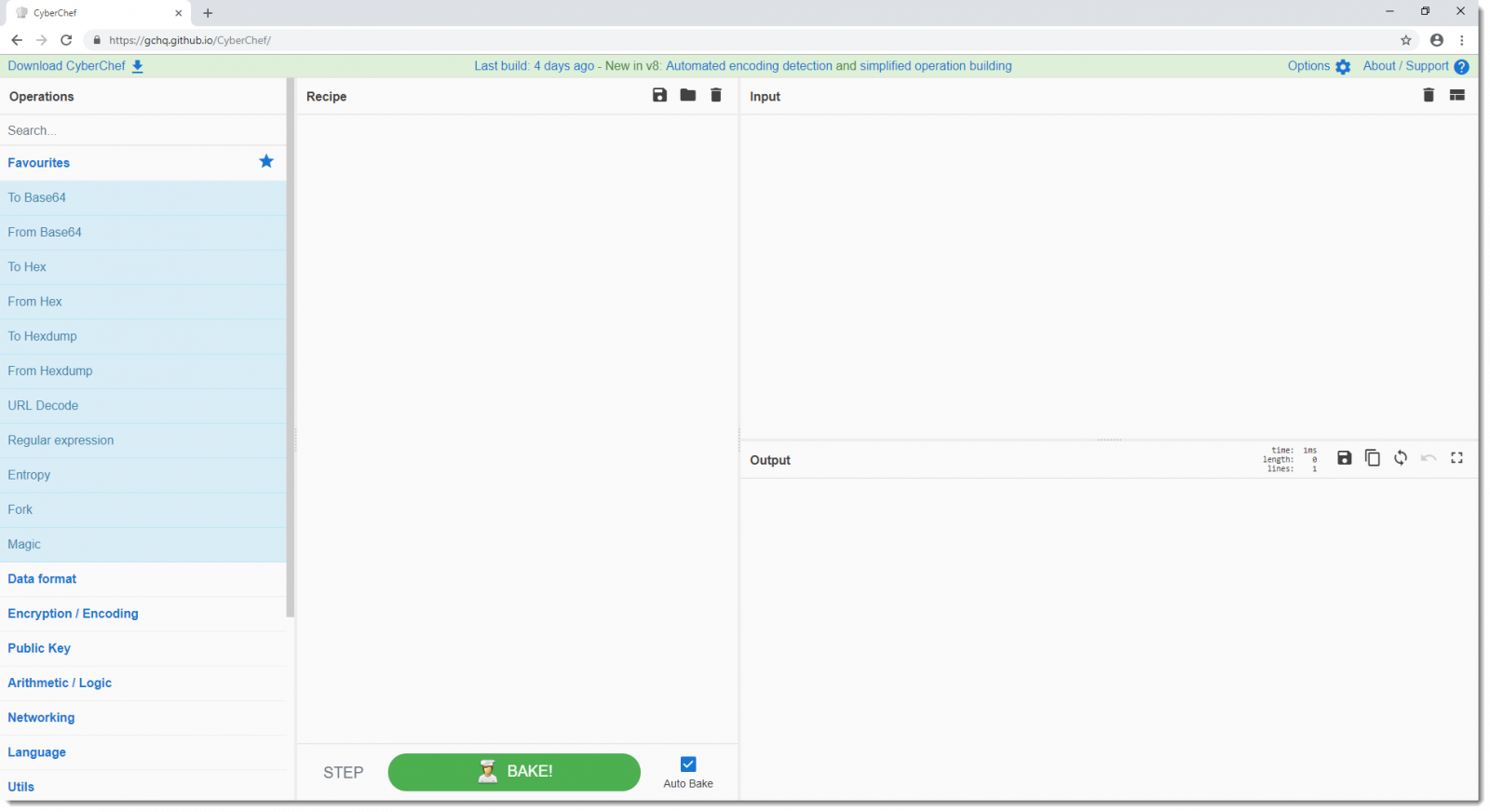This screenshot has width=1490, height=812.
Task: Click the browser address bar
Action: coord(745,40)
